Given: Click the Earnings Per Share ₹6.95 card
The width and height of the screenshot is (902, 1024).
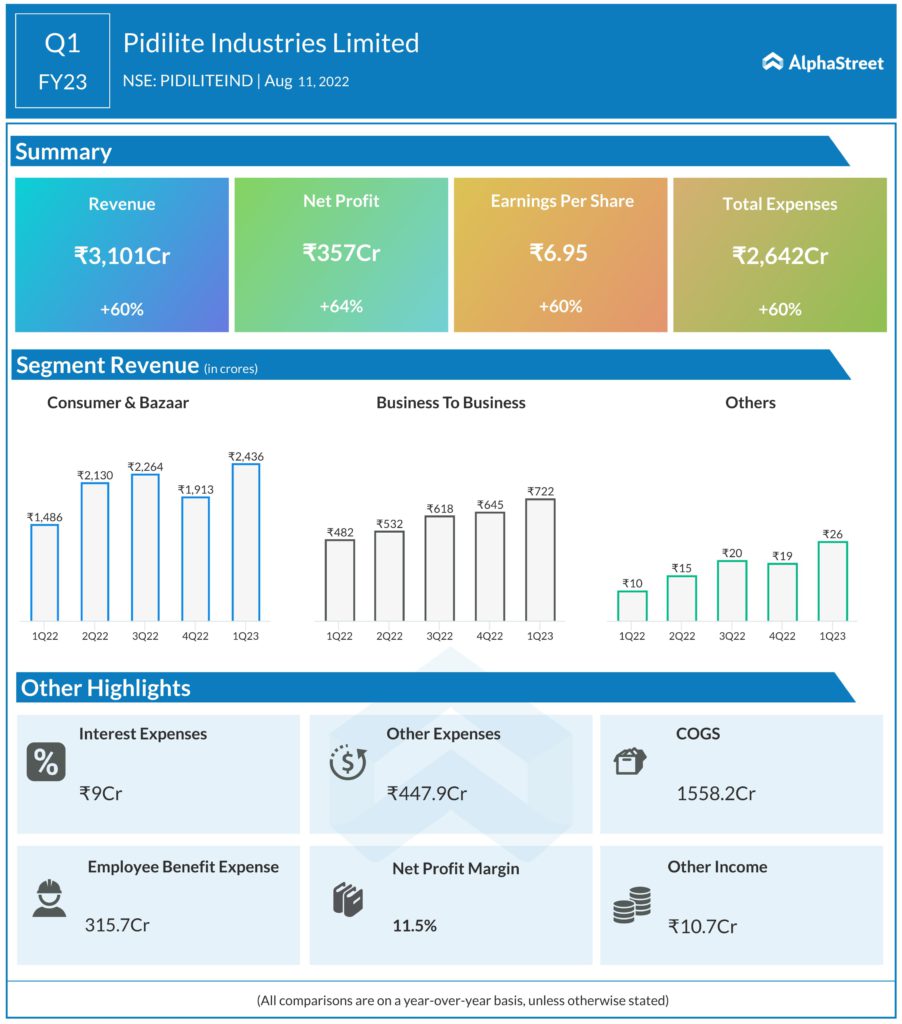Looking at the screenshot, I should click(560, 255).
